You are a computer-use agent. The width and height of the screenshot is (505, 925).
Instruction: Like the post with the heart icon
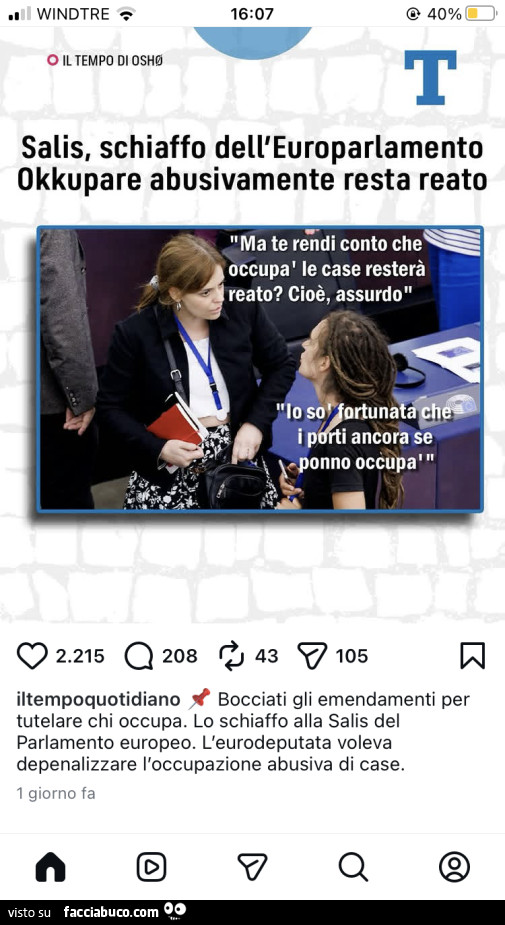[x=32, y=656]
